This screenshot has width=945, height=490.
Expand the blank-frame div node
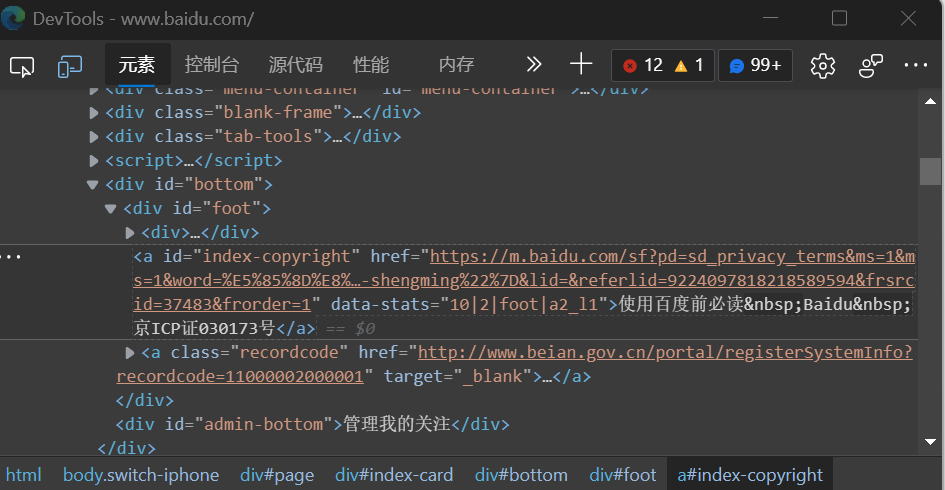93,113
